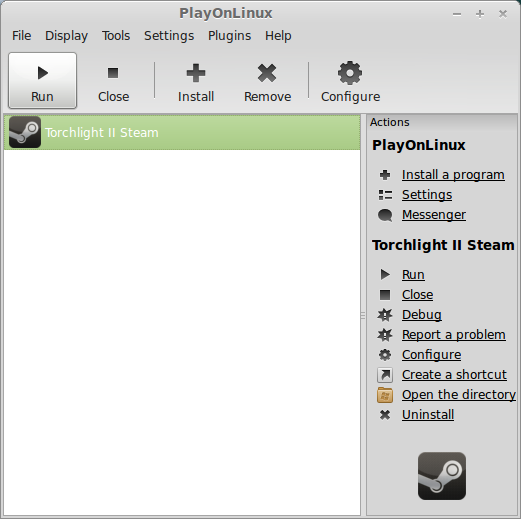
Task: Open the Help menu
Action: (x=278, y=36)
